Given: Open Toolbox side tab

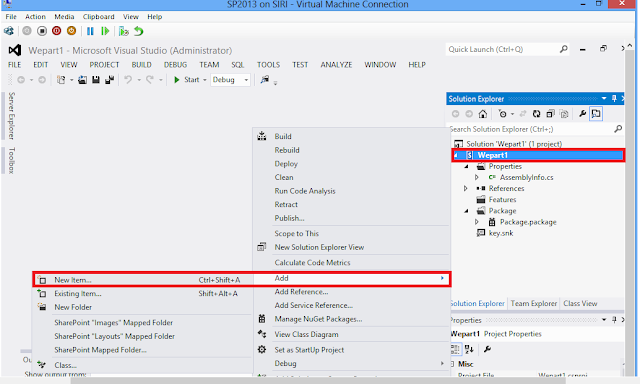Looking at the screenshot, I should [x=11, y=160].
